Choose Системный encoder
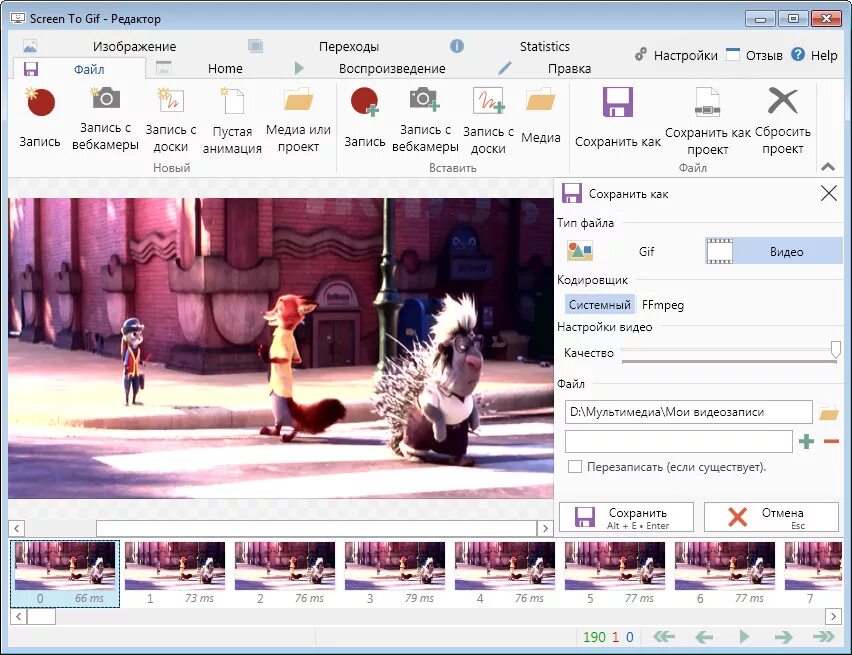 [x=599, y=304]
